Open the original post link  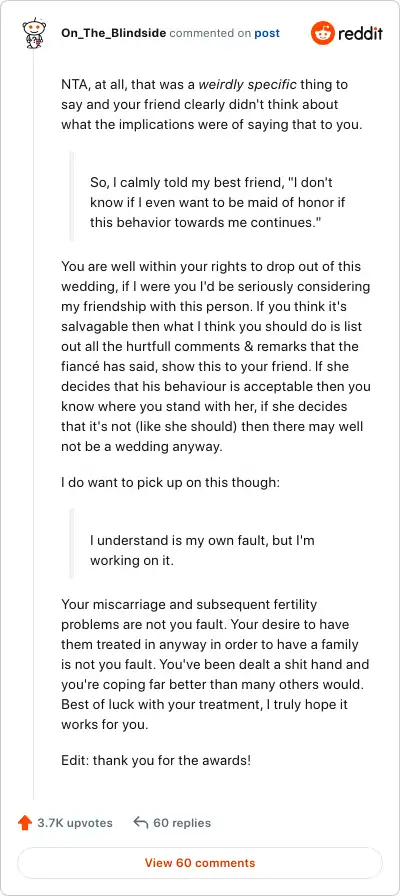pyautogui.click(x=267, y=33)
